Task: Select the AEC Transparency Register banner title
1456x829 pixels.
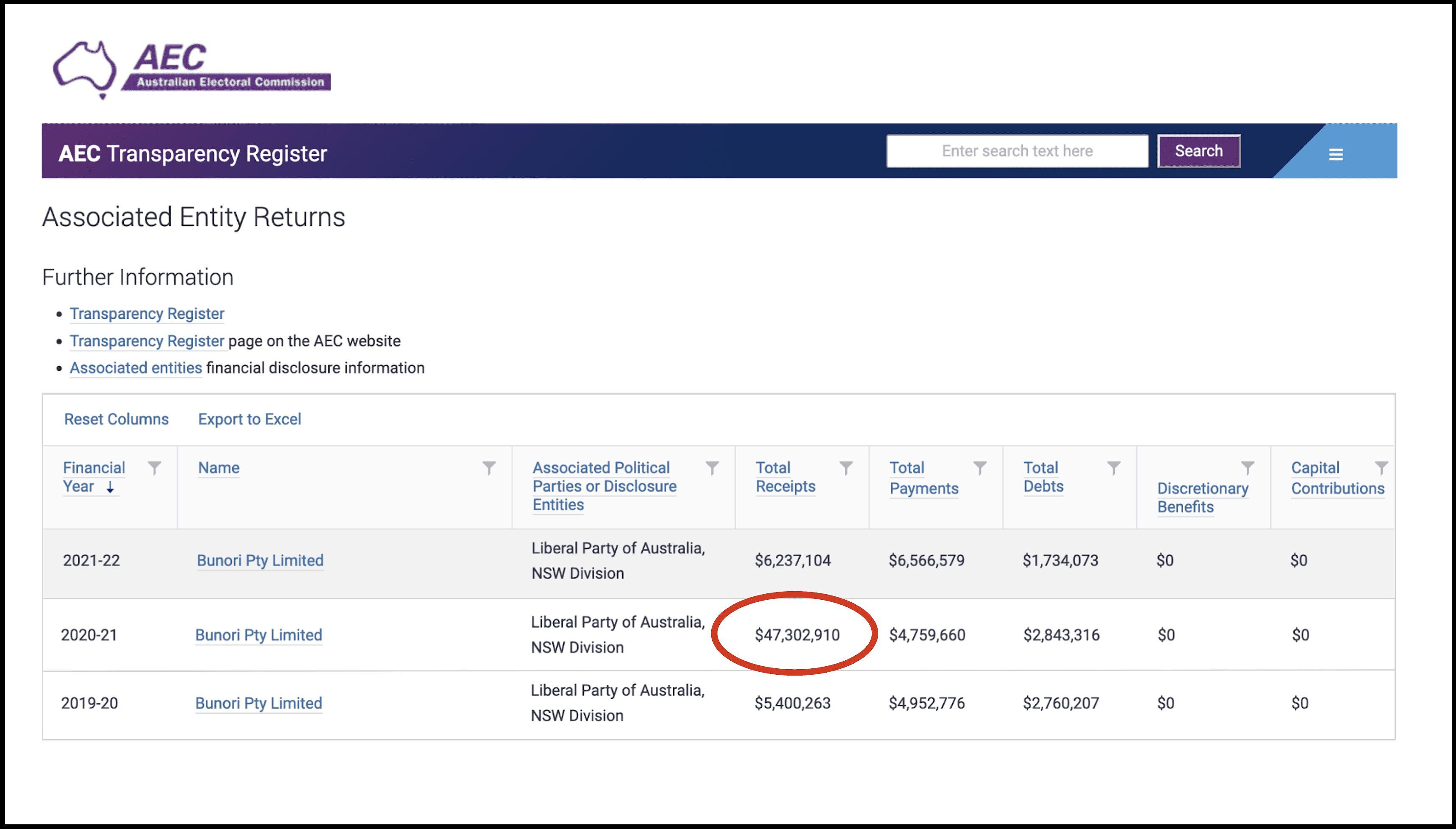Action: [x=192, y=154]
